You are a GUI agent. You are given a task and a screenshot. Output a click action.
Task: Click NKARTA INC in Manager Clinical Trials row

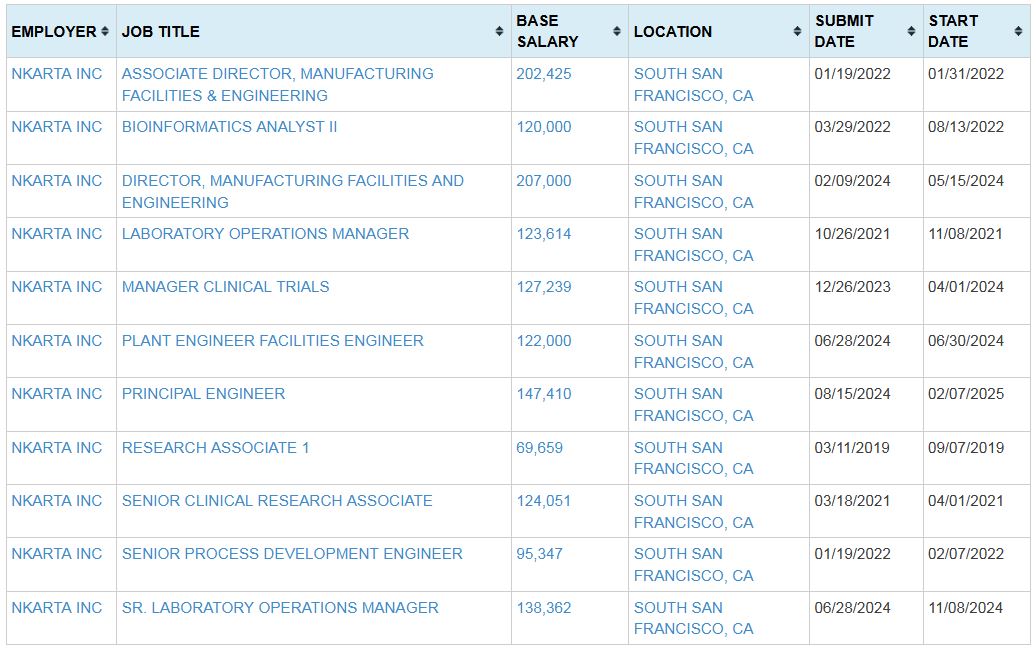point(57,287)
